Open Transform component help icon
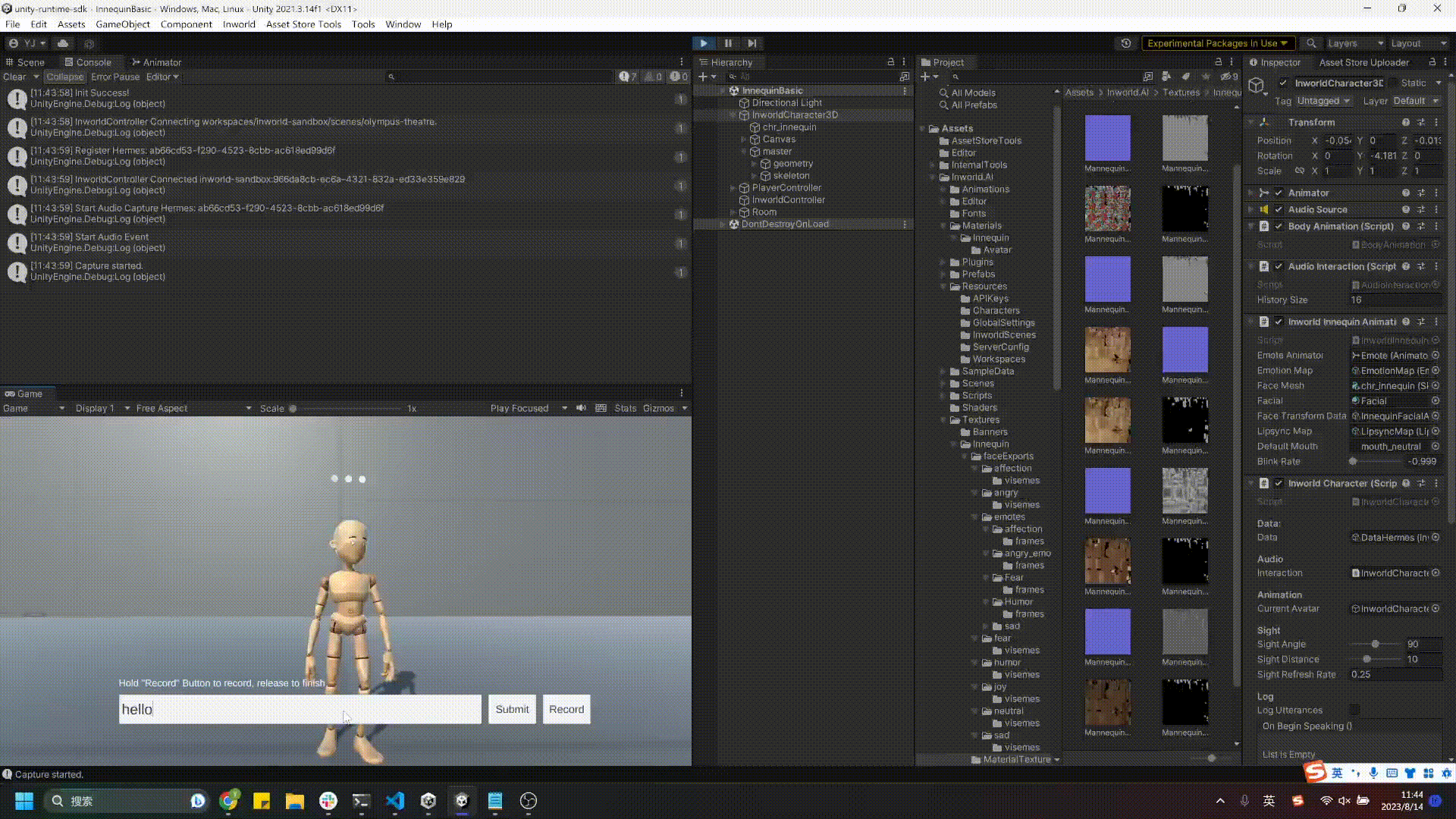This screenshot has height=819, width=1456. click(x=1406, y=122)
